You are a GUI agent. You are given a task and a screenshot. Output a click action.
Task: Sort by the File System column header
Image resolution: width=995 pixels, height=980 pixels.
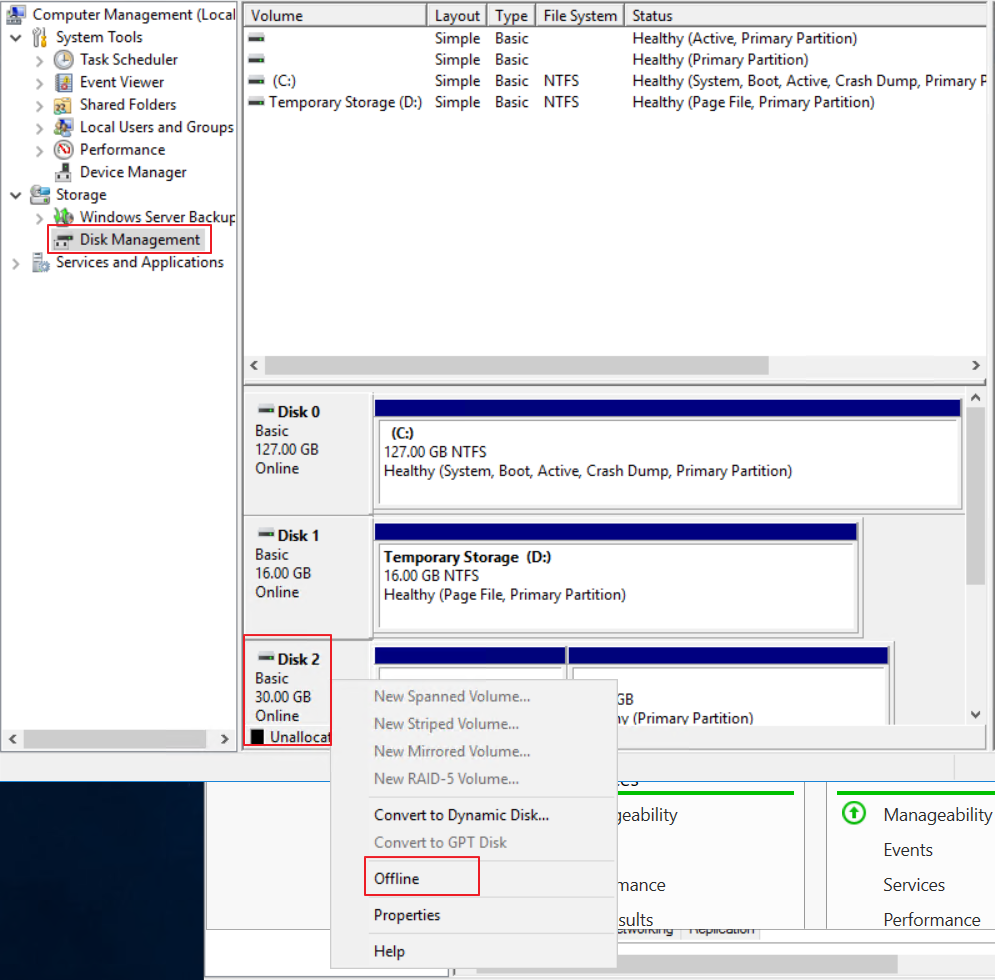(x=579, y=16)
